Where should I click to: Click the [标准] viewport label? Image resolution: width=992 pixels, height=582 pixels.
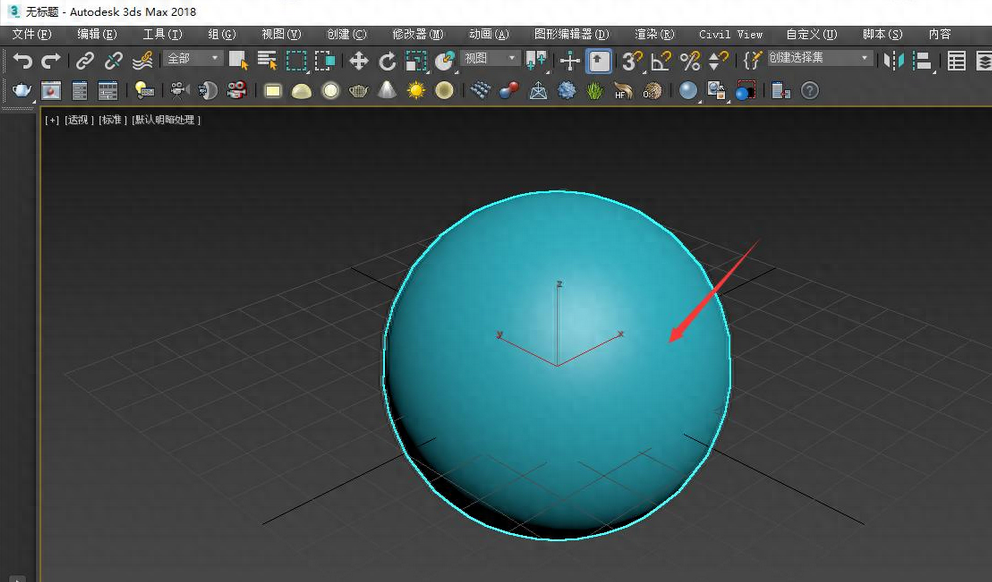[113, 120]
